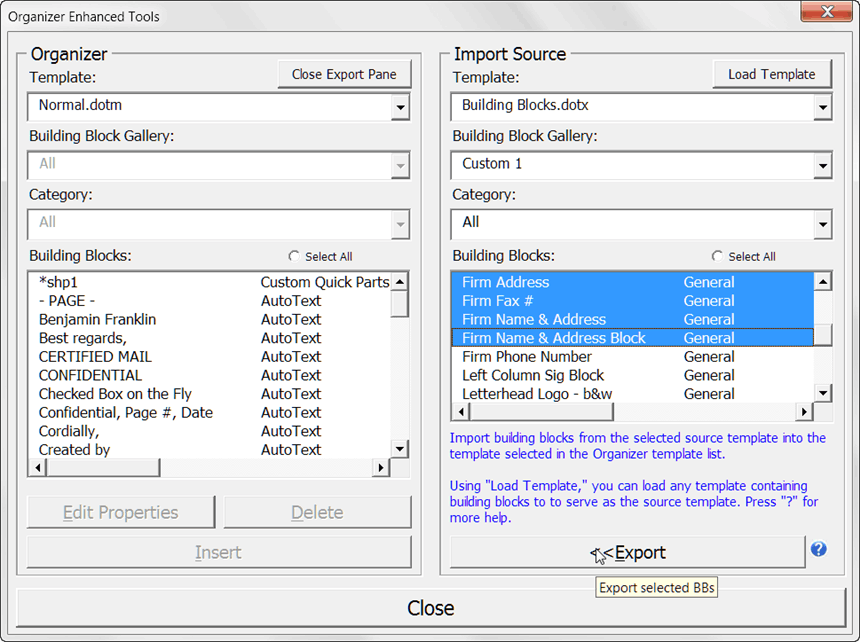The width and height of the screenshot is (860, 642).
Task: Select Firm Fax # in Import Source list
Action: 633,300
